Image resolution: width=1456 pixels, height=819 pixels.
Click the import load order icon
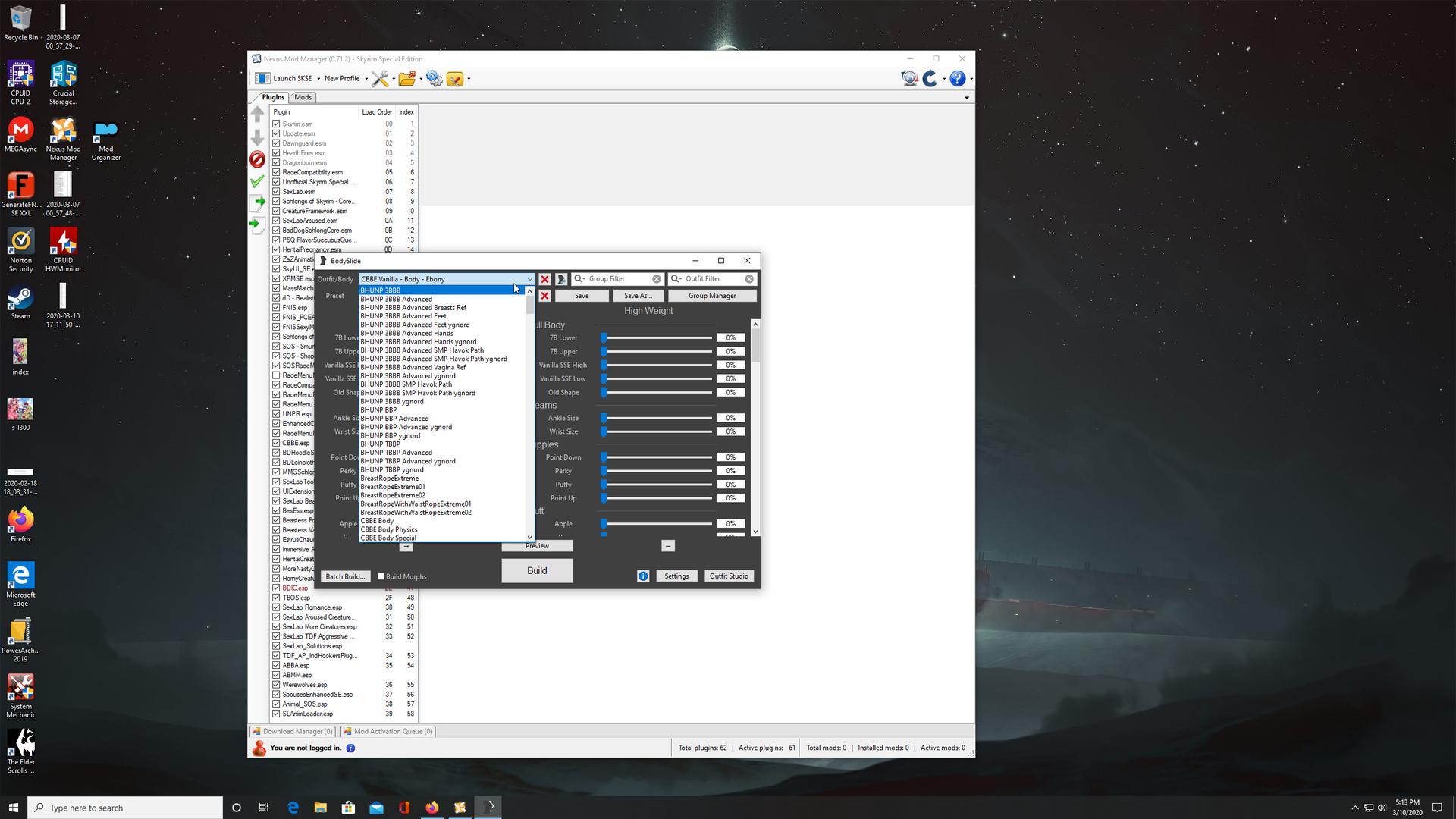coord(257,224)
